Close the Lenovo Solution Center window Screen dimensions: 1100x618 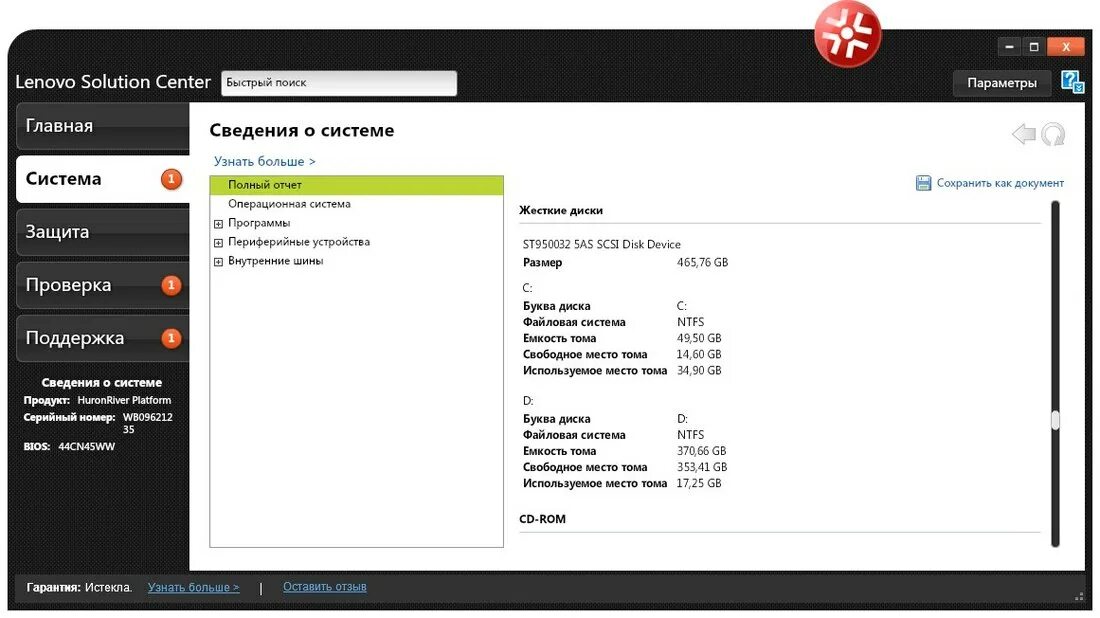pos(1066,47)
